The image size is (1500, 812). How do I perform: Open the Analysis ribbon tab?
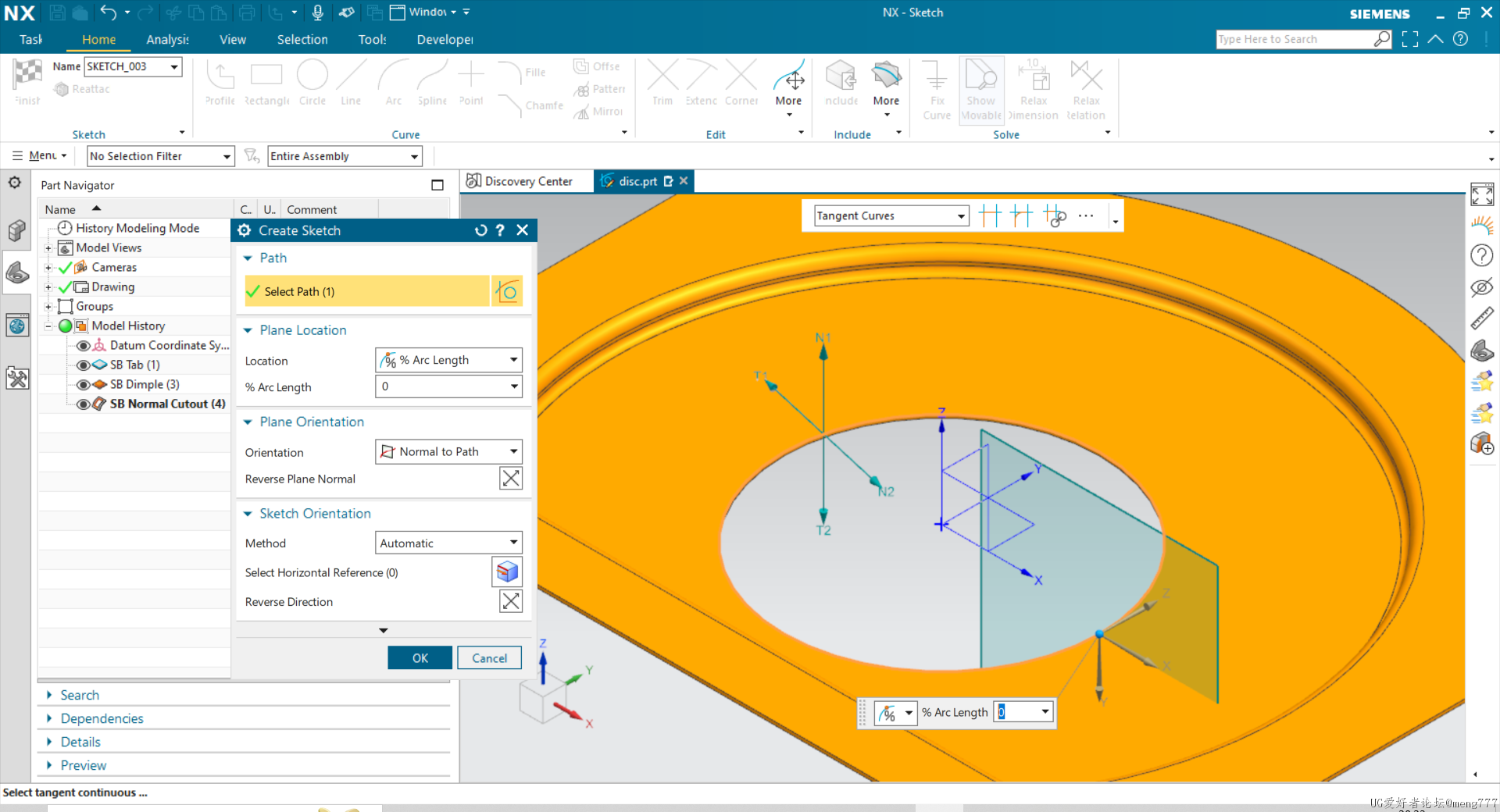pyautogui.click(x=167, y=39)
